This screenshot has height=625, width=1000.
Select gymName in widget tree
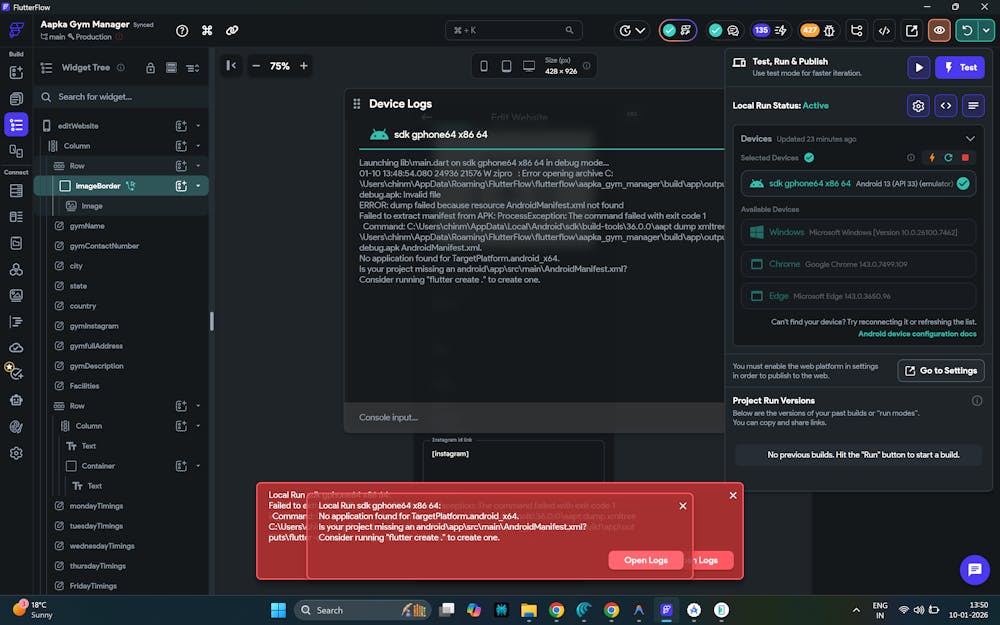(x=87, y=226)
